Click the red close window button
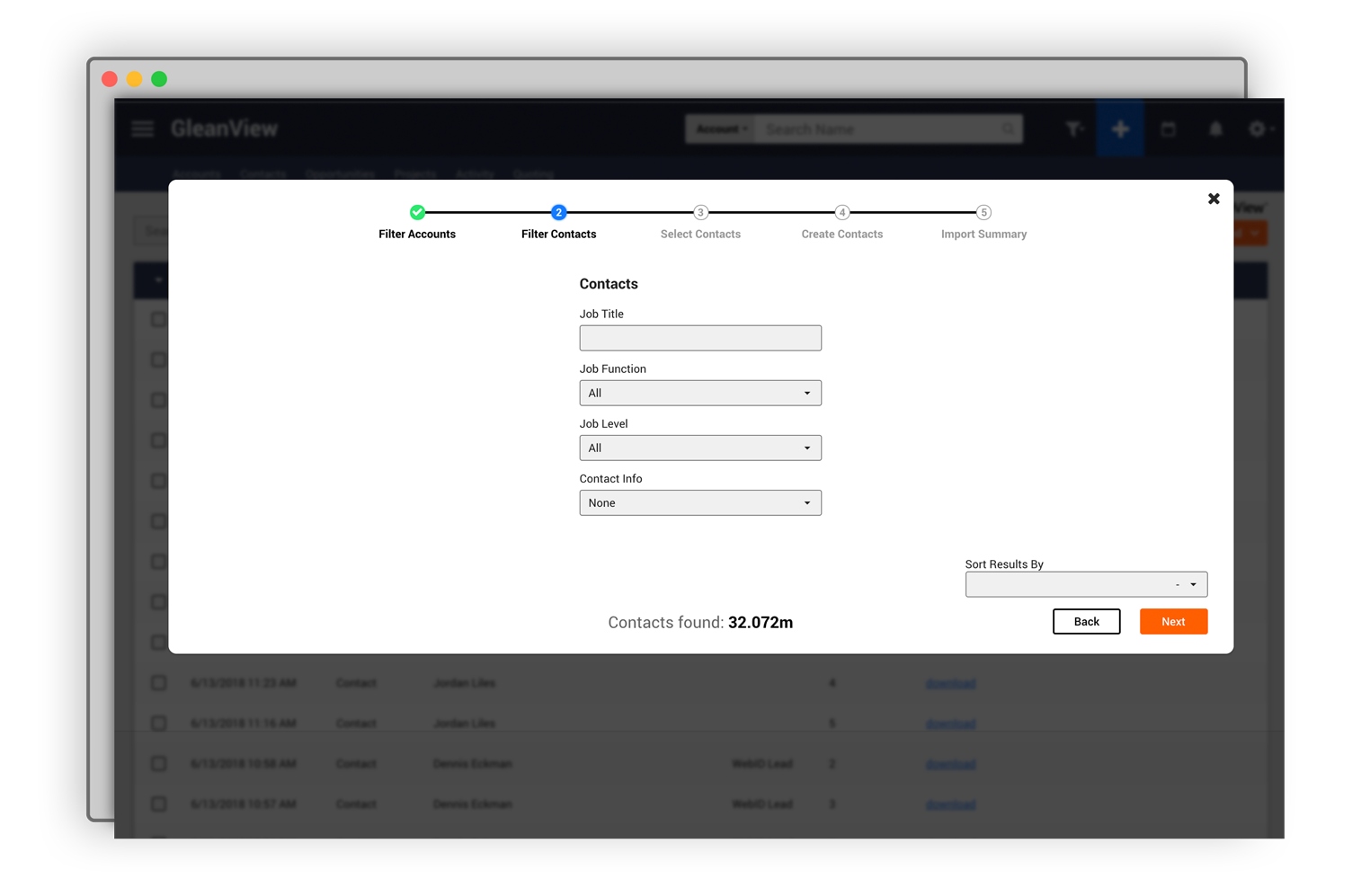Image resolution: width=1370 pixels, height=896 pixels. [x=110, y=79]
